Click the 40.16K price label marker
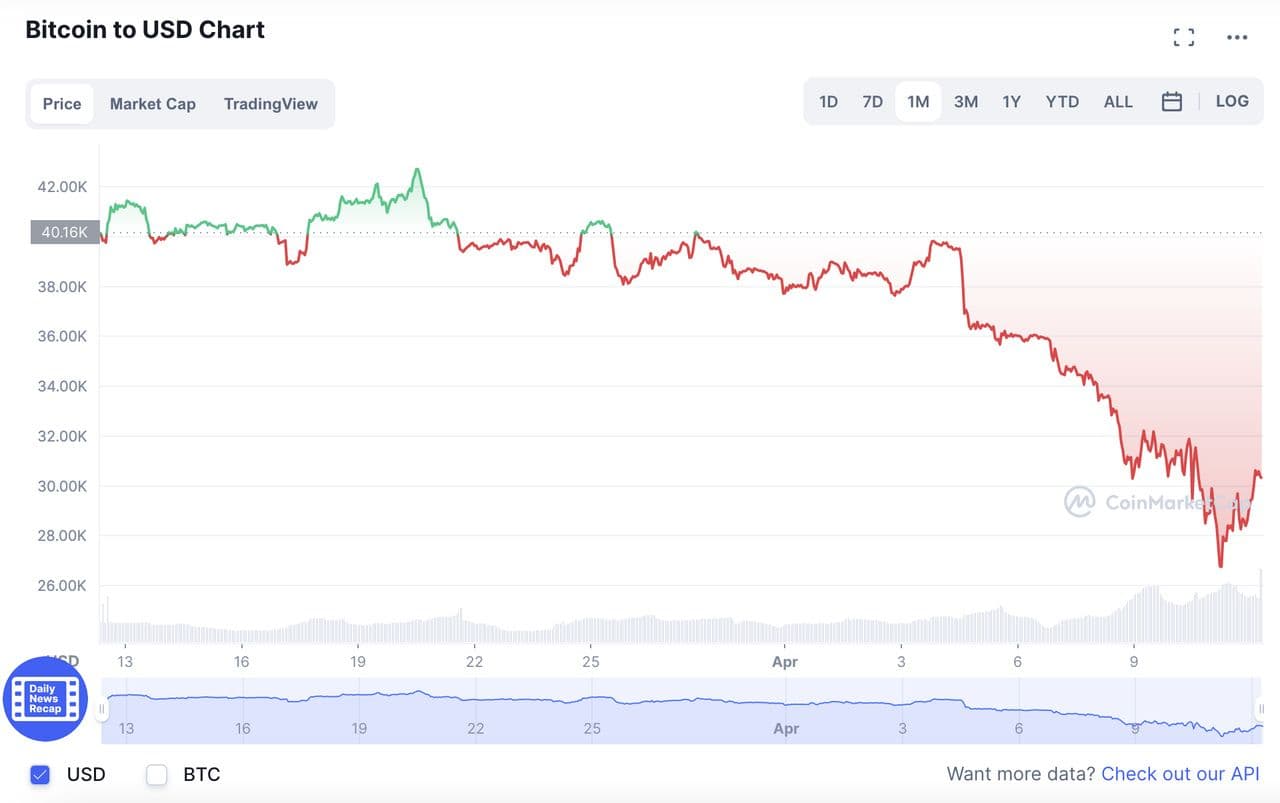This screenshot has height=803, width=1280. coord(65,233)
